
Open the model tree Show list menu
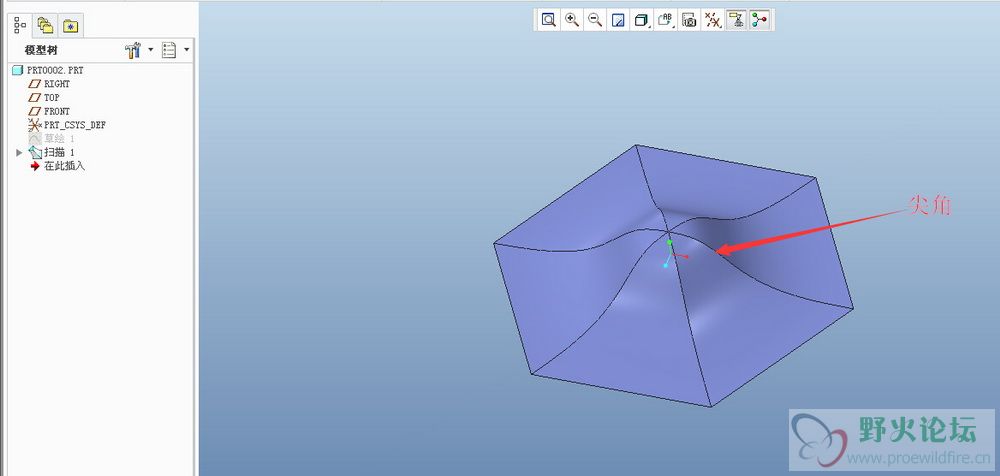pyautogui.click(x=175, y=50)
